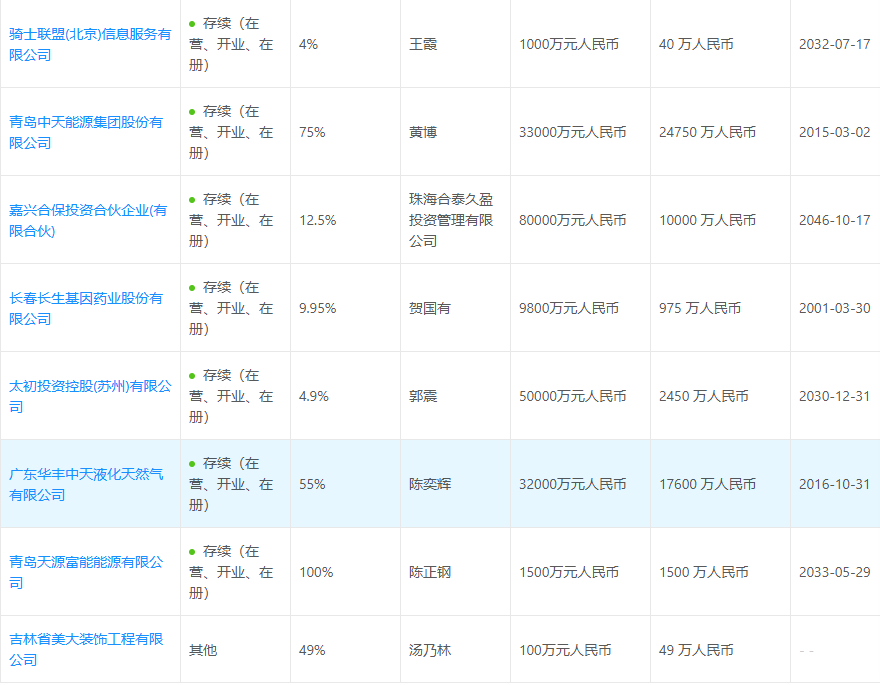Select legal representative 汤乃林

pos(430,650)
